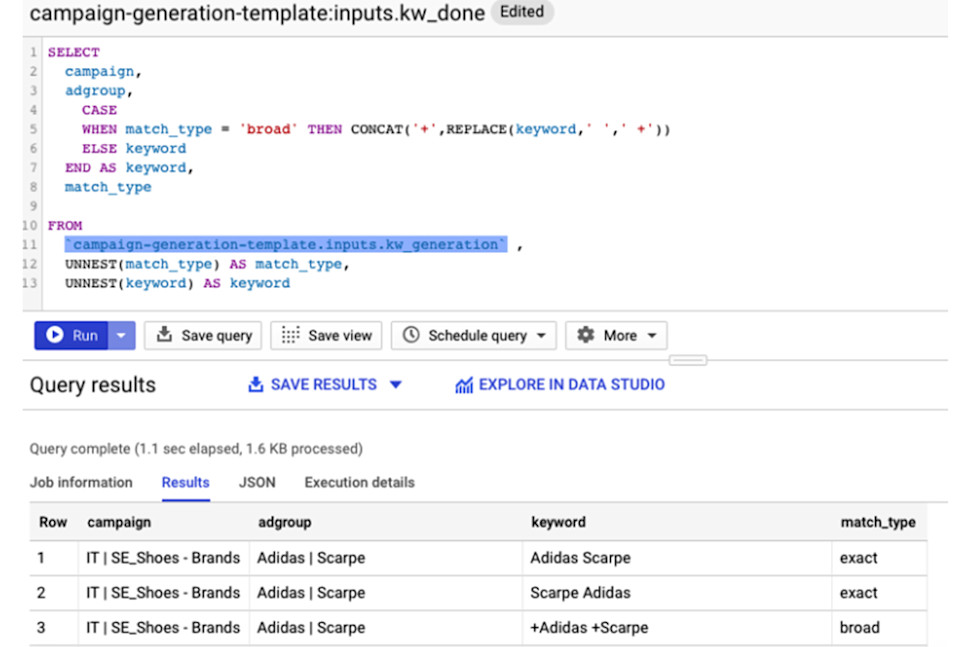Image resolution: width=970 pixels, height=647 pixels.
Task: Select the Results tab
Action: click(x=186, y=482)
